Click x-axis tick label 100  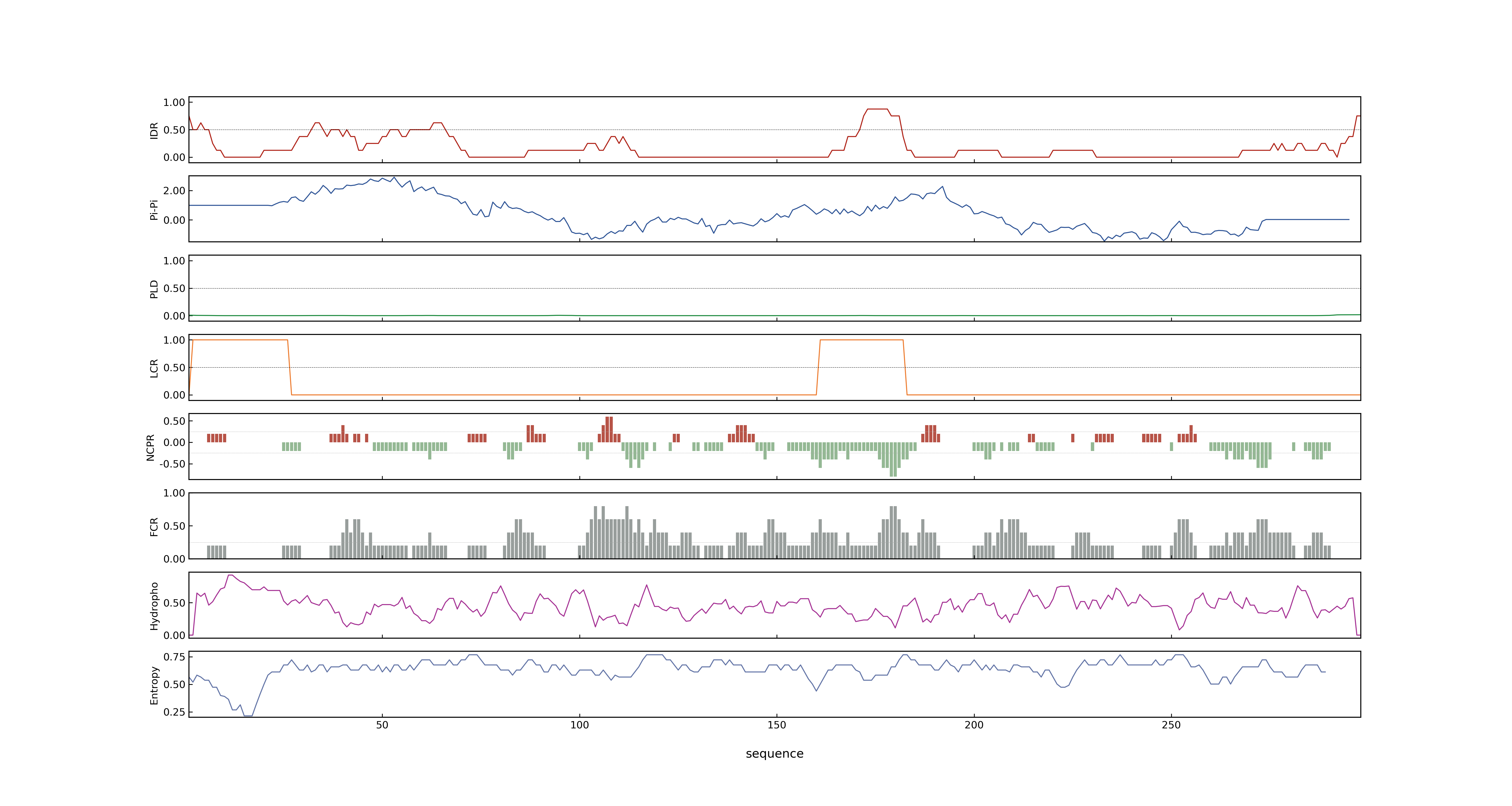[579, 725]
